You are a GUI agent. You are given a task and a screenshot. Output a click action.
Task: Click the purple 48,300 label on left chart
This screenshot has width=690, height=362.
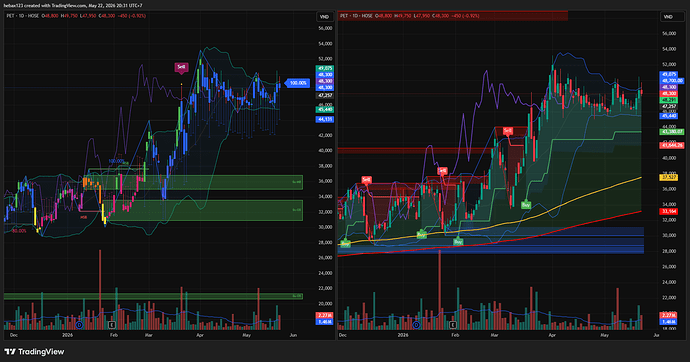[325, 81]
